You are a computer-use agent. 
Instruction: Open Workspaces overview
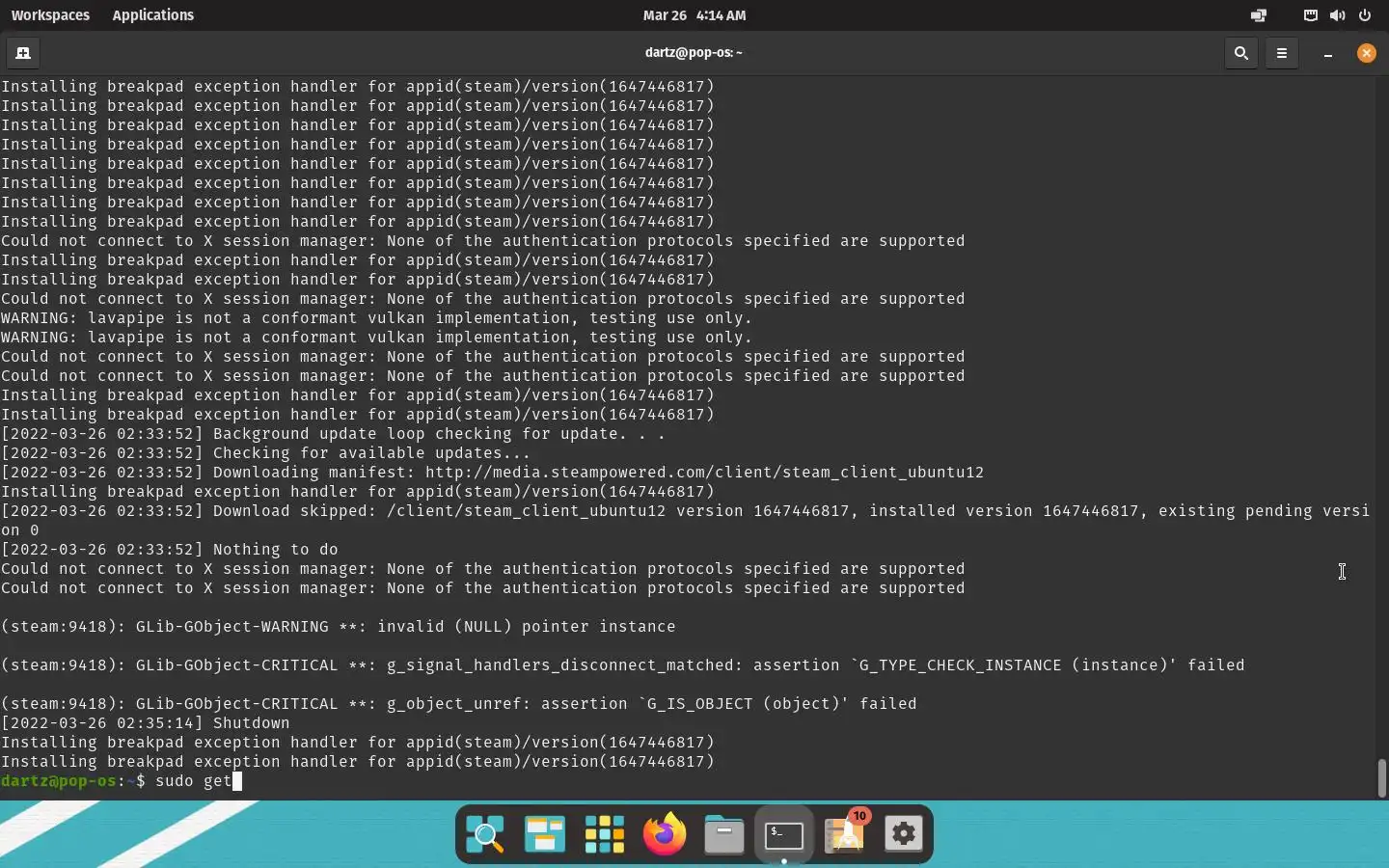[x=50, y=15]
